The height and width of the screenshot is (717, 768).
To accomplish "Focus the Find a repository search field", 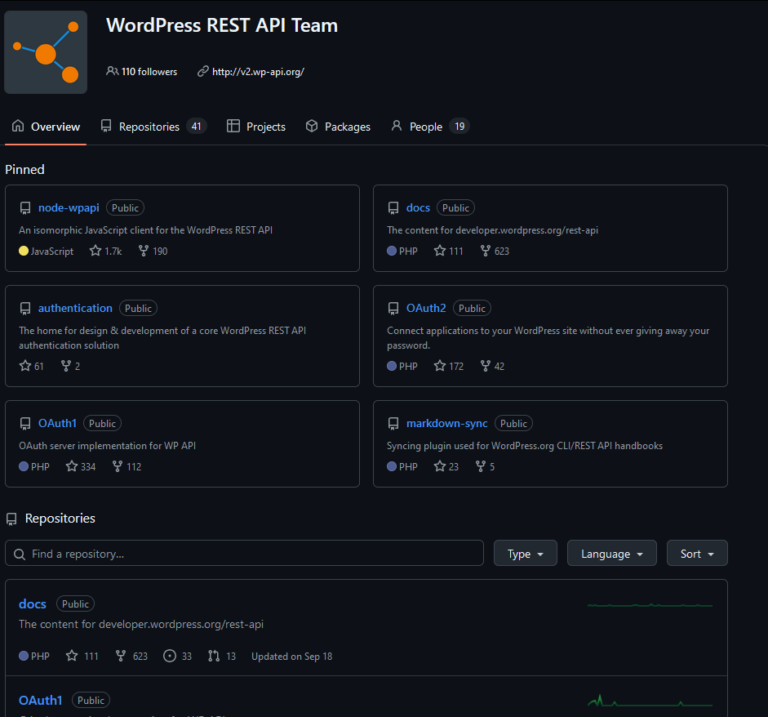I will pyautogui.click(x=244, y=553).
